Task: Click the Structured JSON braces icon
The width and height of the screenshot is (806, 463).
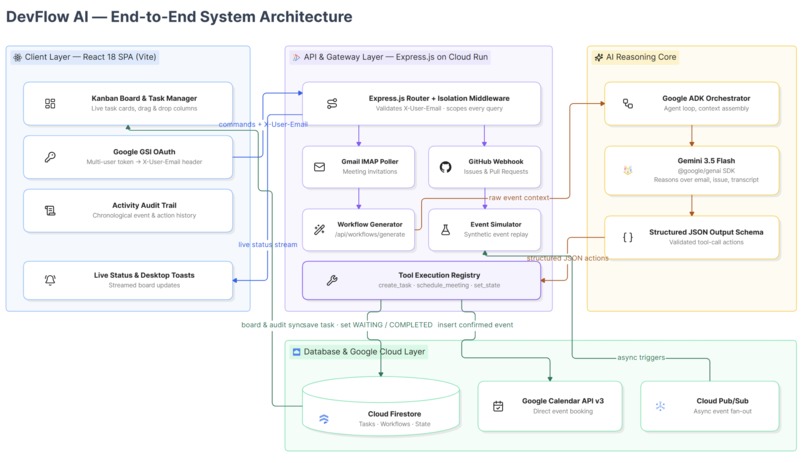Action: click(x=628, y=237)
